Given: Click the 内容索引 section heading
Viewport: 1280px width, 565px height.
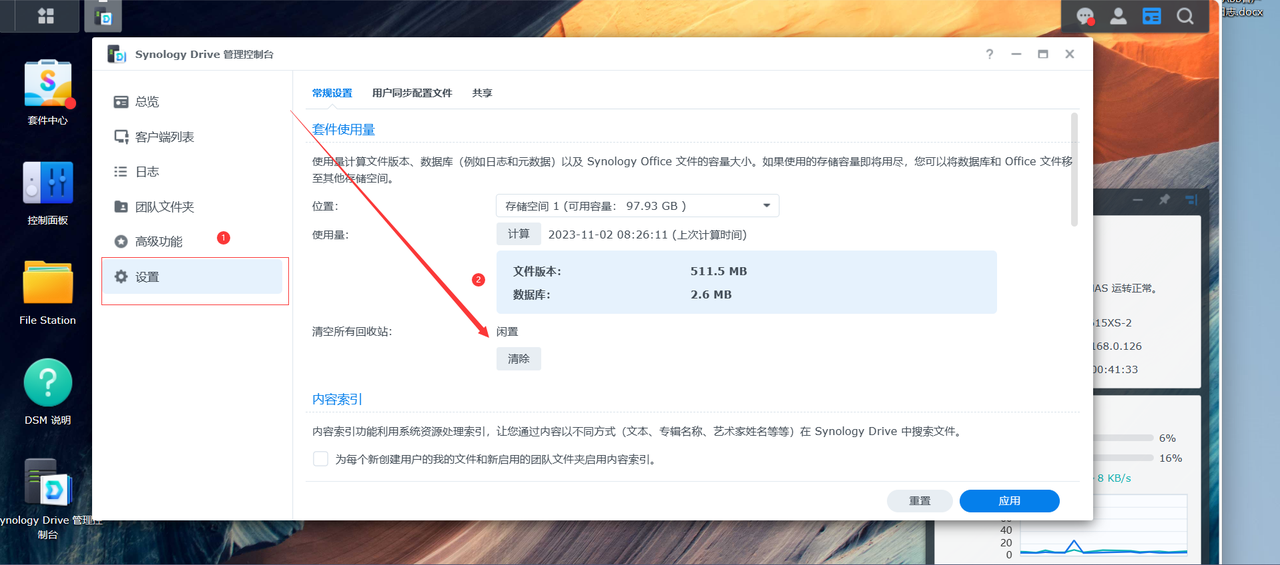Looking at the screenshot, I should (337, 399).
